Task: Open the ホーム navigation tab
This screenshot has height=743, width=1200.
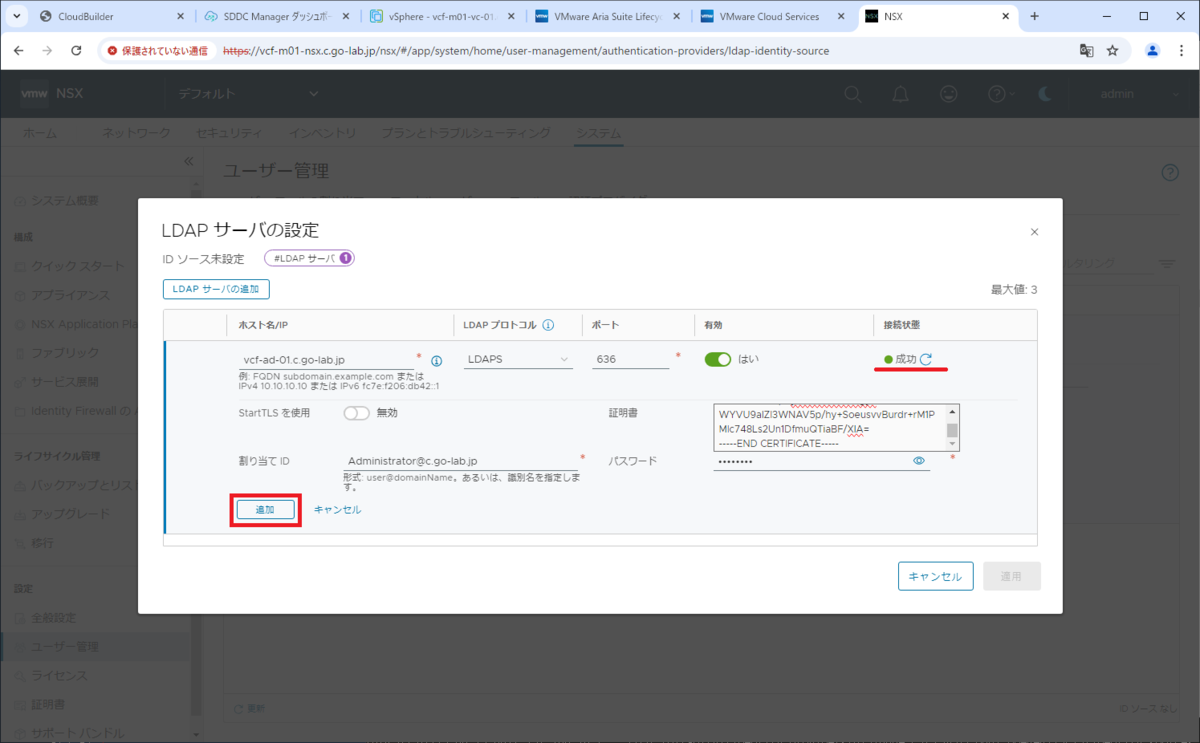Action: [x=40, y=133]
